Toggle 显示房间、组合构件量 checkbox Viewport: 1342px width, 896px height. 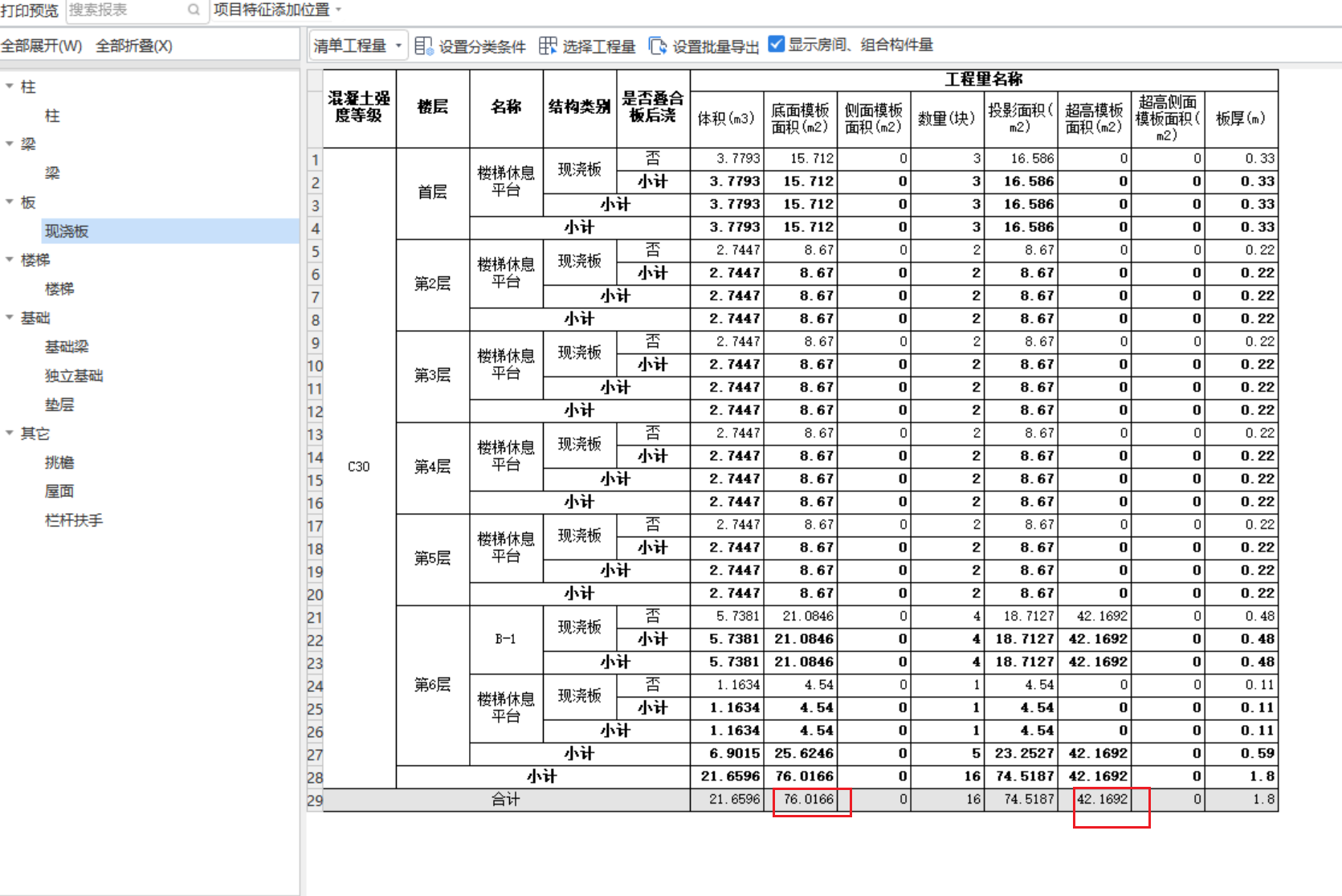[777, 44]
